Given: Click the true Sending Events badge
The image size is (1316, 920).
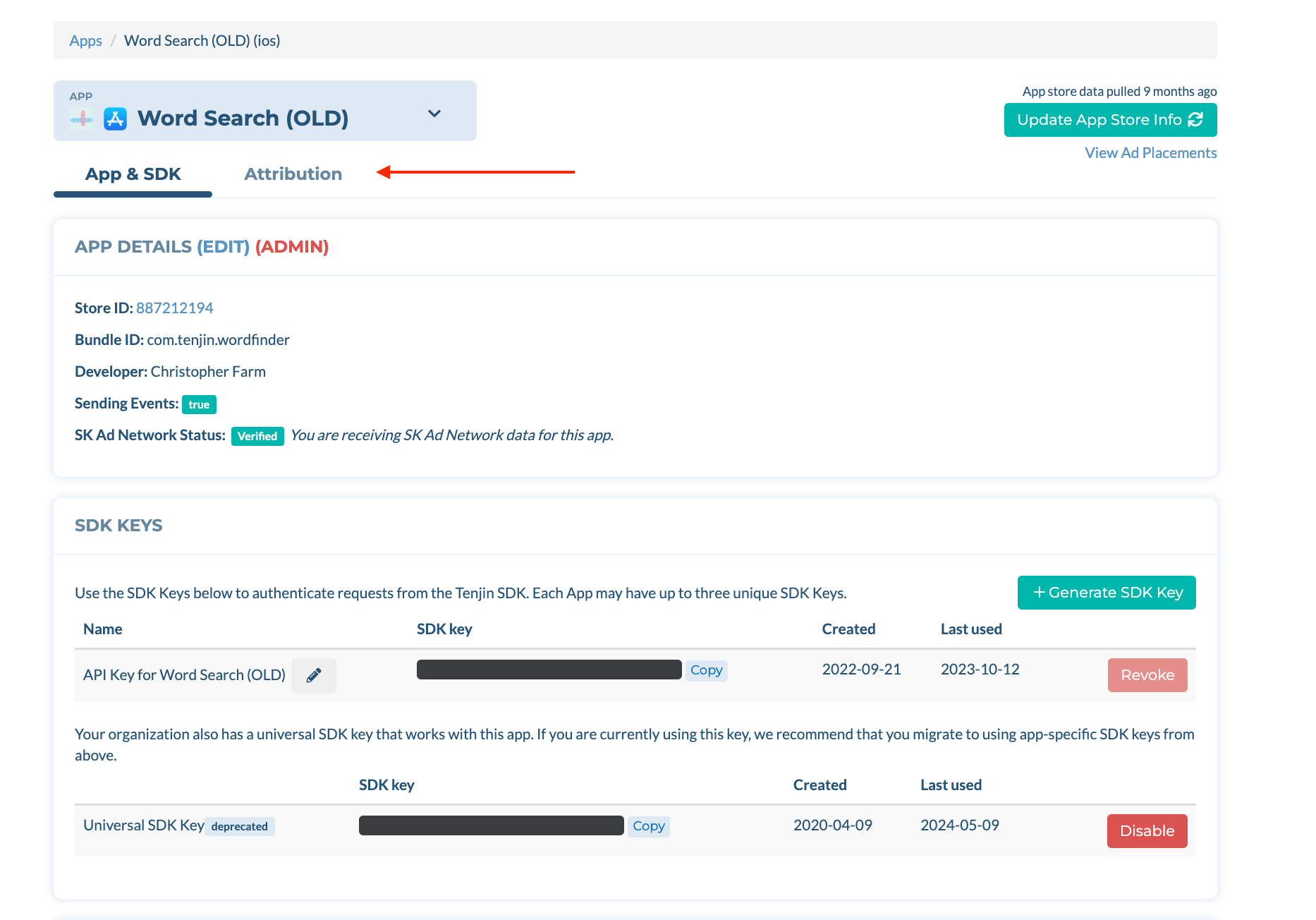Looking at the screenshot, I should point(199,404).
